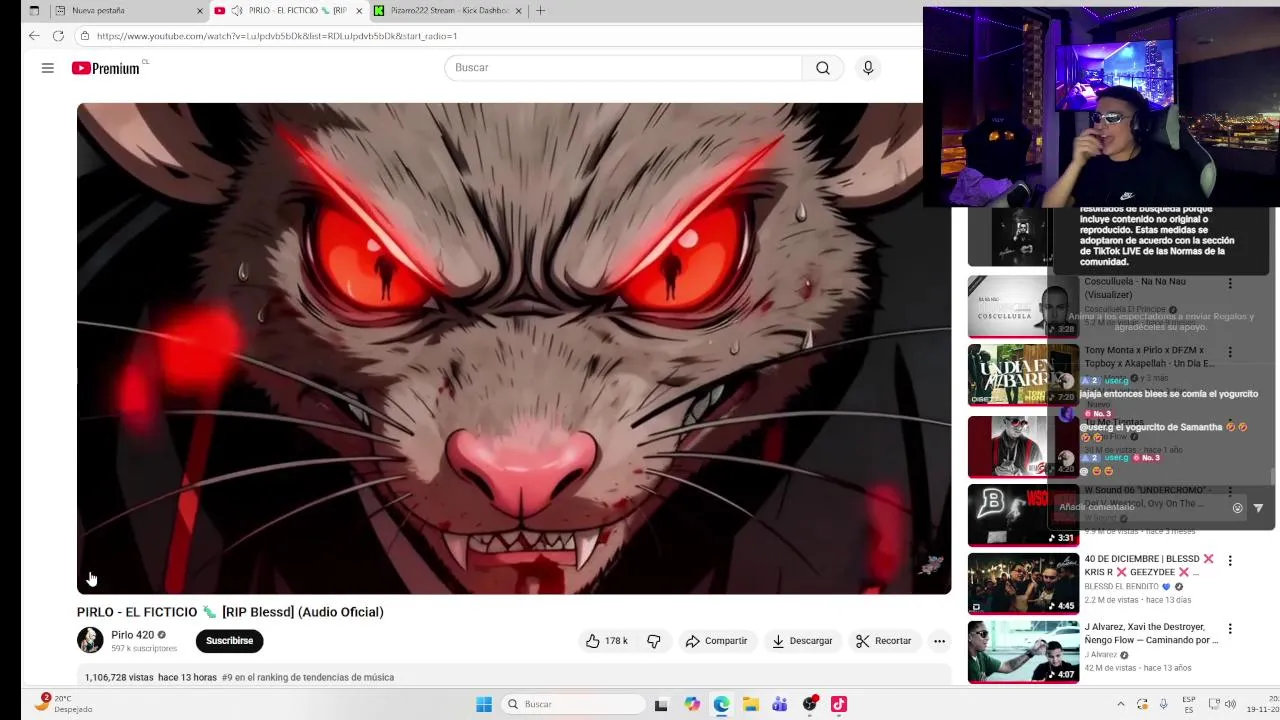Viewport: 1280px width, 720px height.
Task: Close the Kick Dashboard tab
Action: pos(518,11)
